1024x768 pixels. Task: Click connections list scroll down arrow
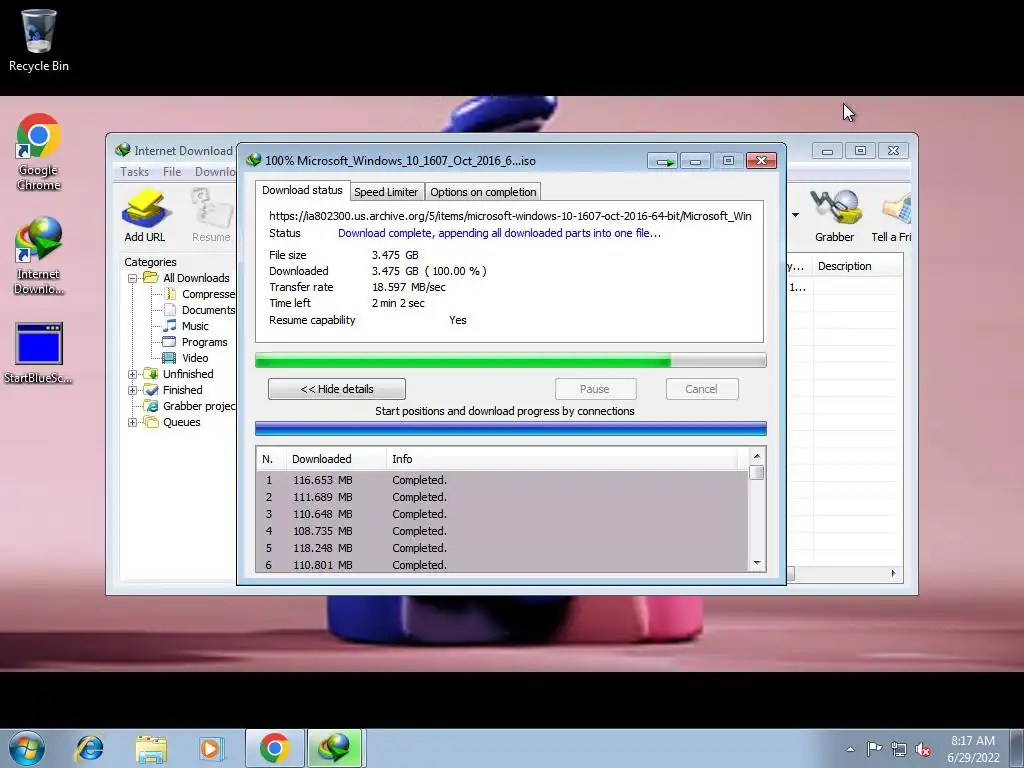coord(757,563)
